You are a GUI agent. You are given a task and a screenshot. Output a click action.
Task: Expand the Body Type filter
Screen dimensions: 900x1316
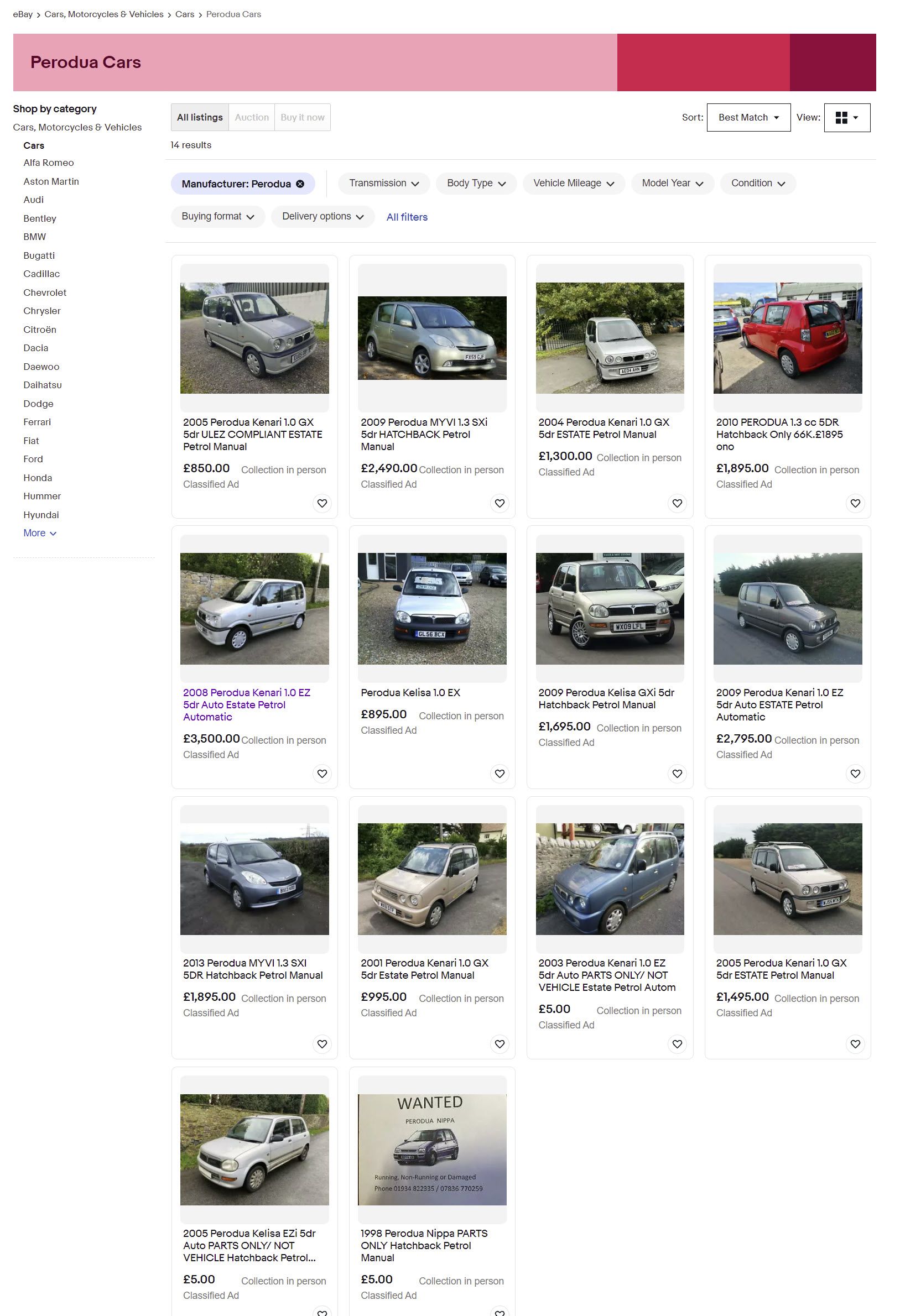[x=476, y=184]
